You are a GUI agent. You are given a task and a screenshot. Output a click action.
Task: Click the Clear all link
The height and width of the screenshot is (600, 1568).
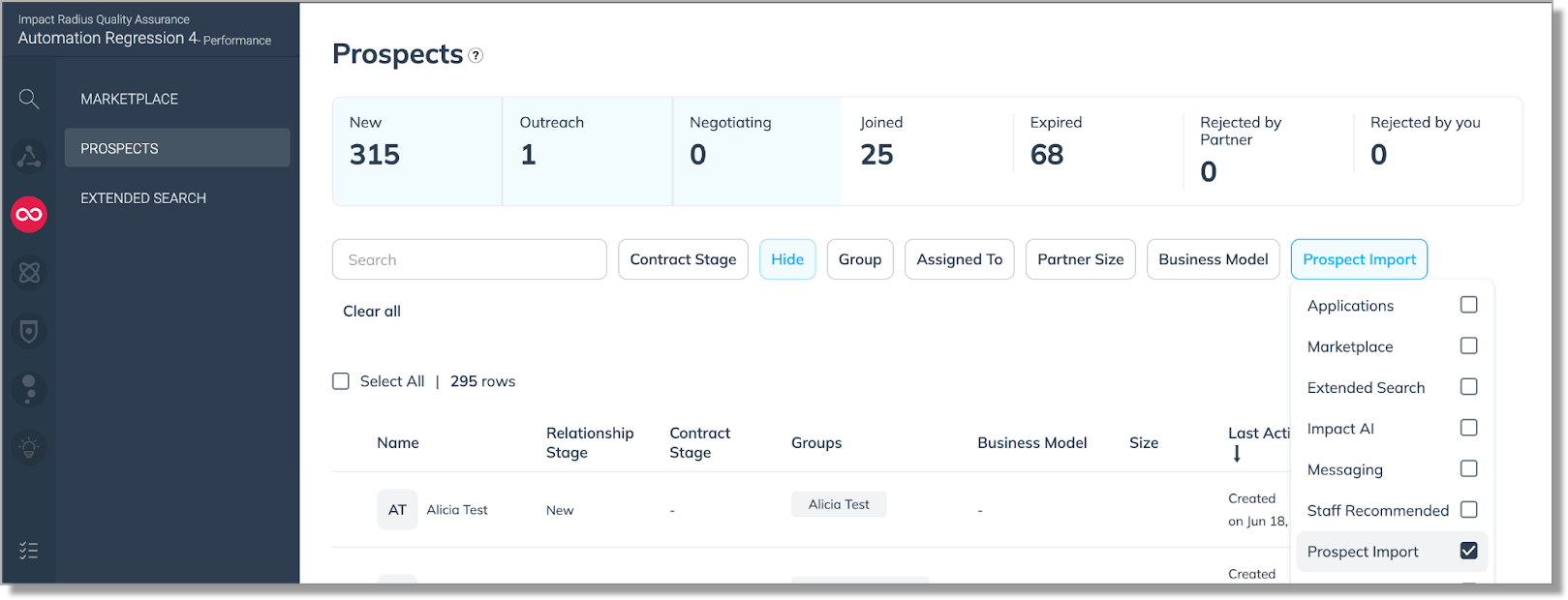tap(372, 312)
